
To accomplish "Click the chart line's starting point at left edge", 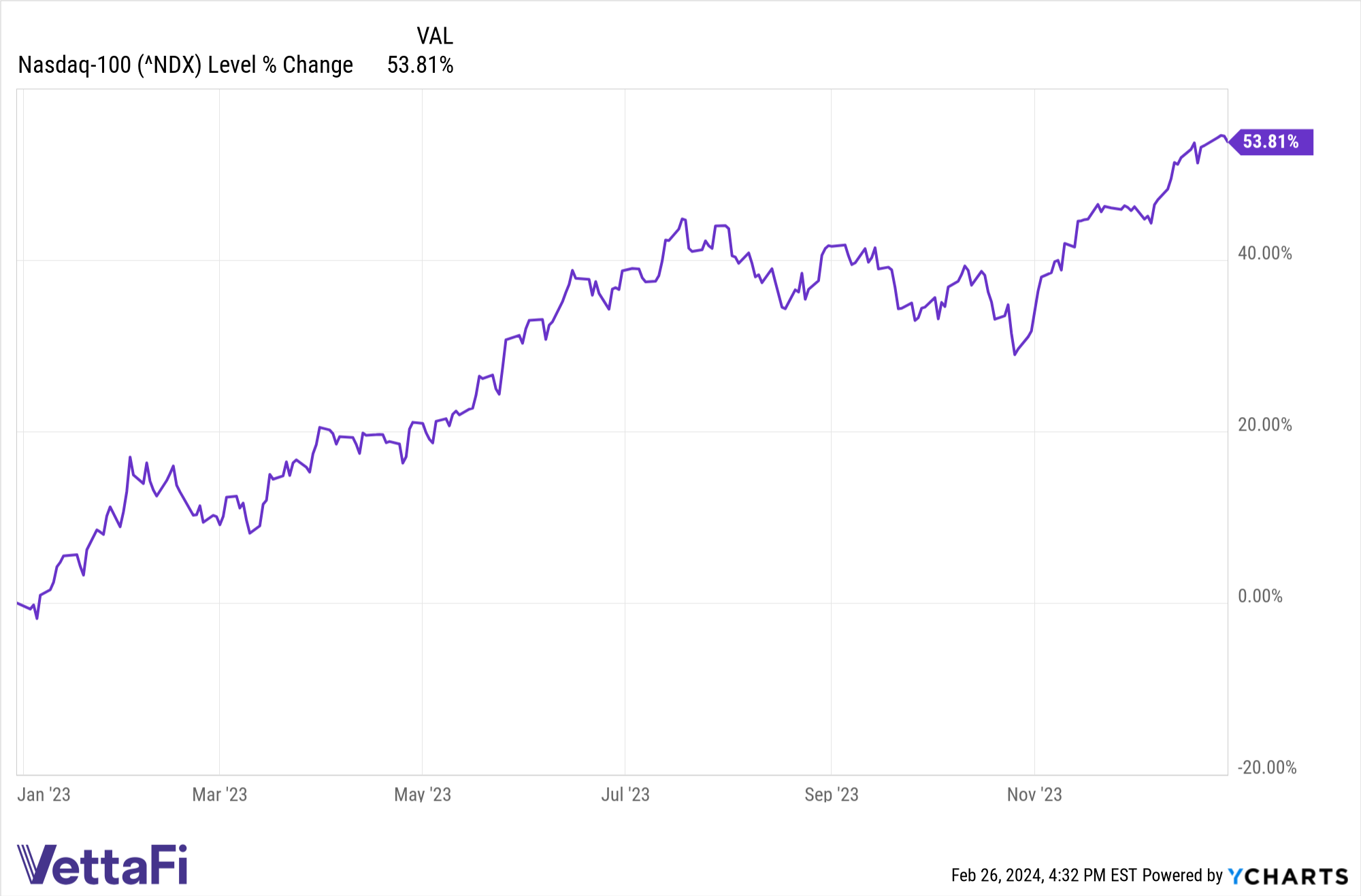I will [x=18, y=603].
